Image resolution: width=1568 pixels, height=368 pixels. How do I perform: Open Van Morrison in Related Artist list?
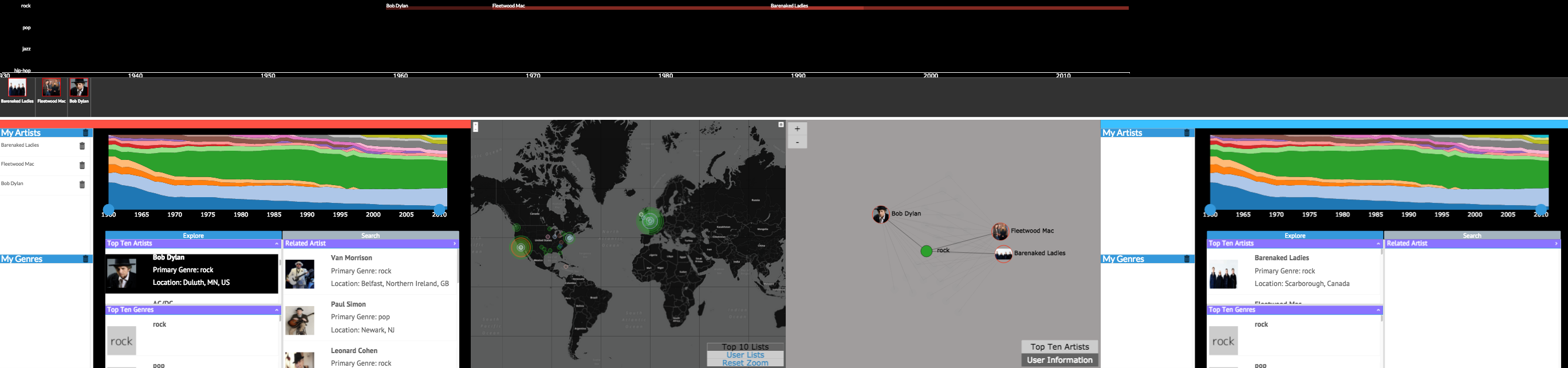pos(371,272)
